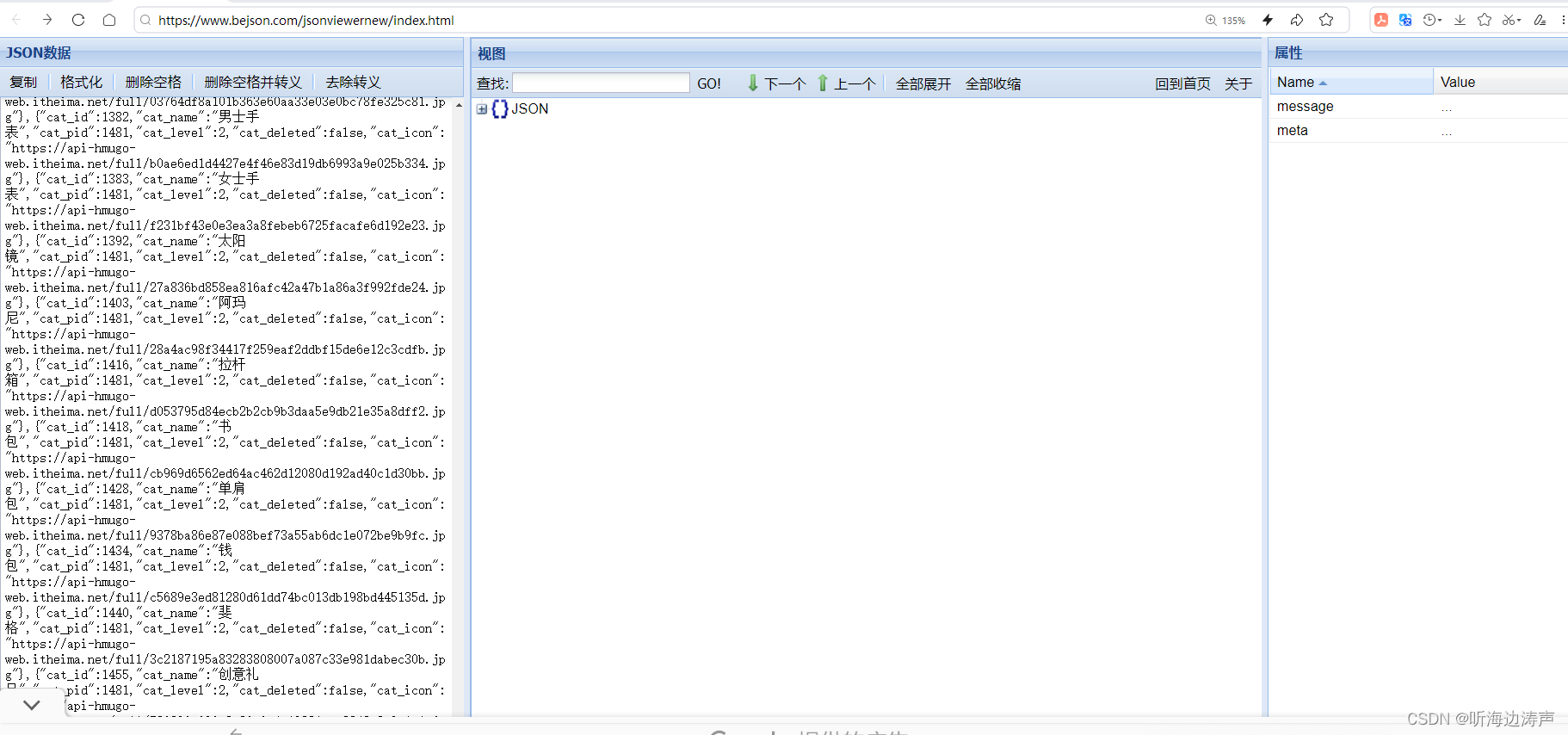Open the scissors screenshot tool dropdown
The height and width of the screenshot is (735, 1568).
coord(1512,20)
